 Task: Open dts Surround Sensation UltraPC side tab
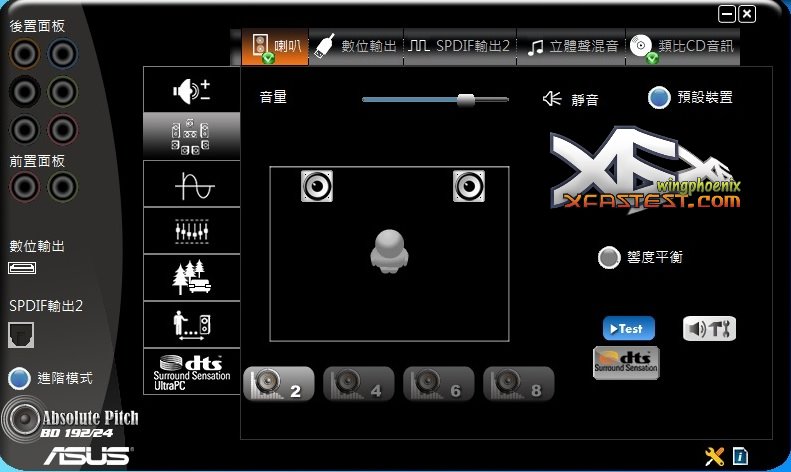(192, 372)
